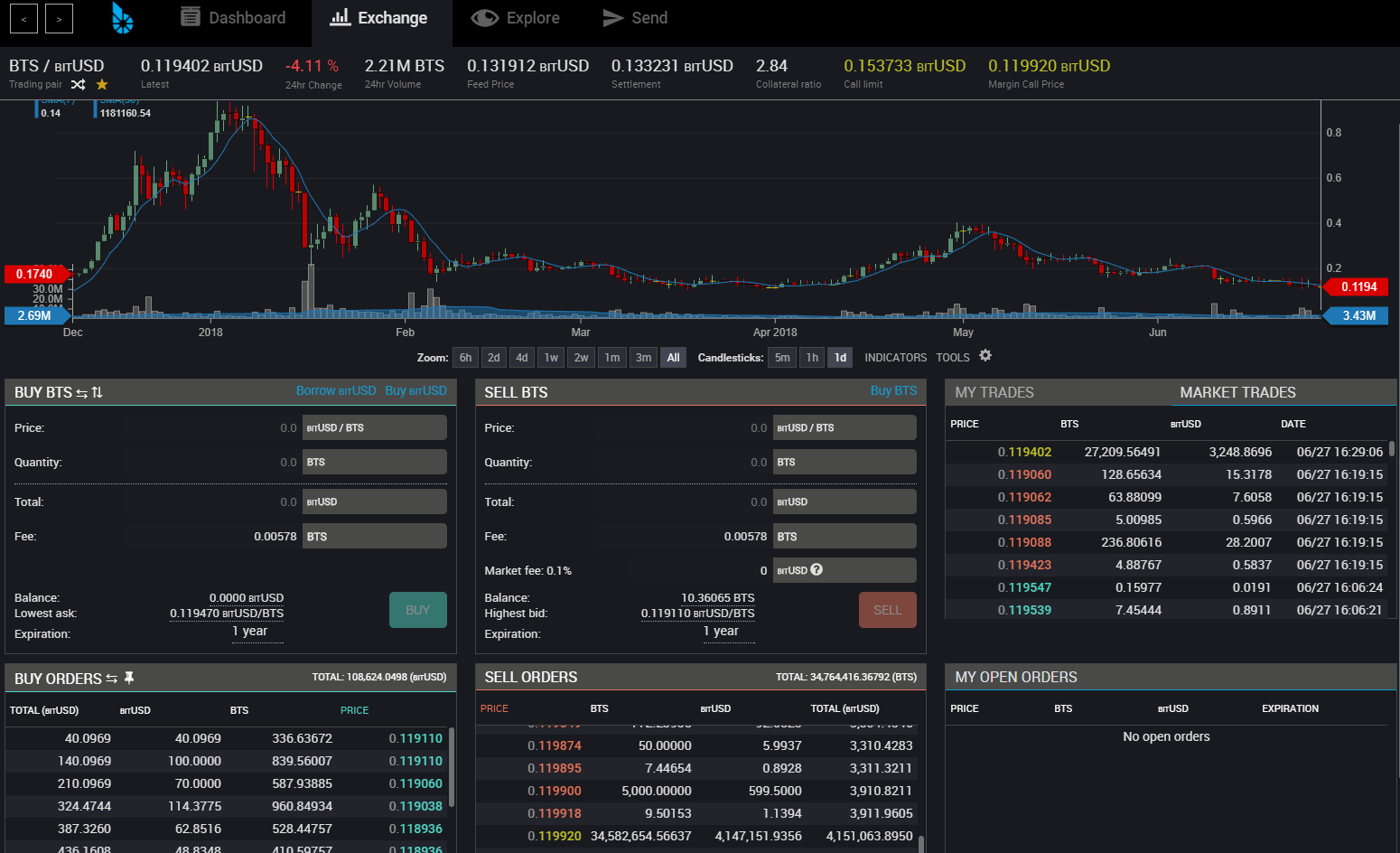Select 1h candlesticks
The image size is (1400, 853).
click(812, 358)
